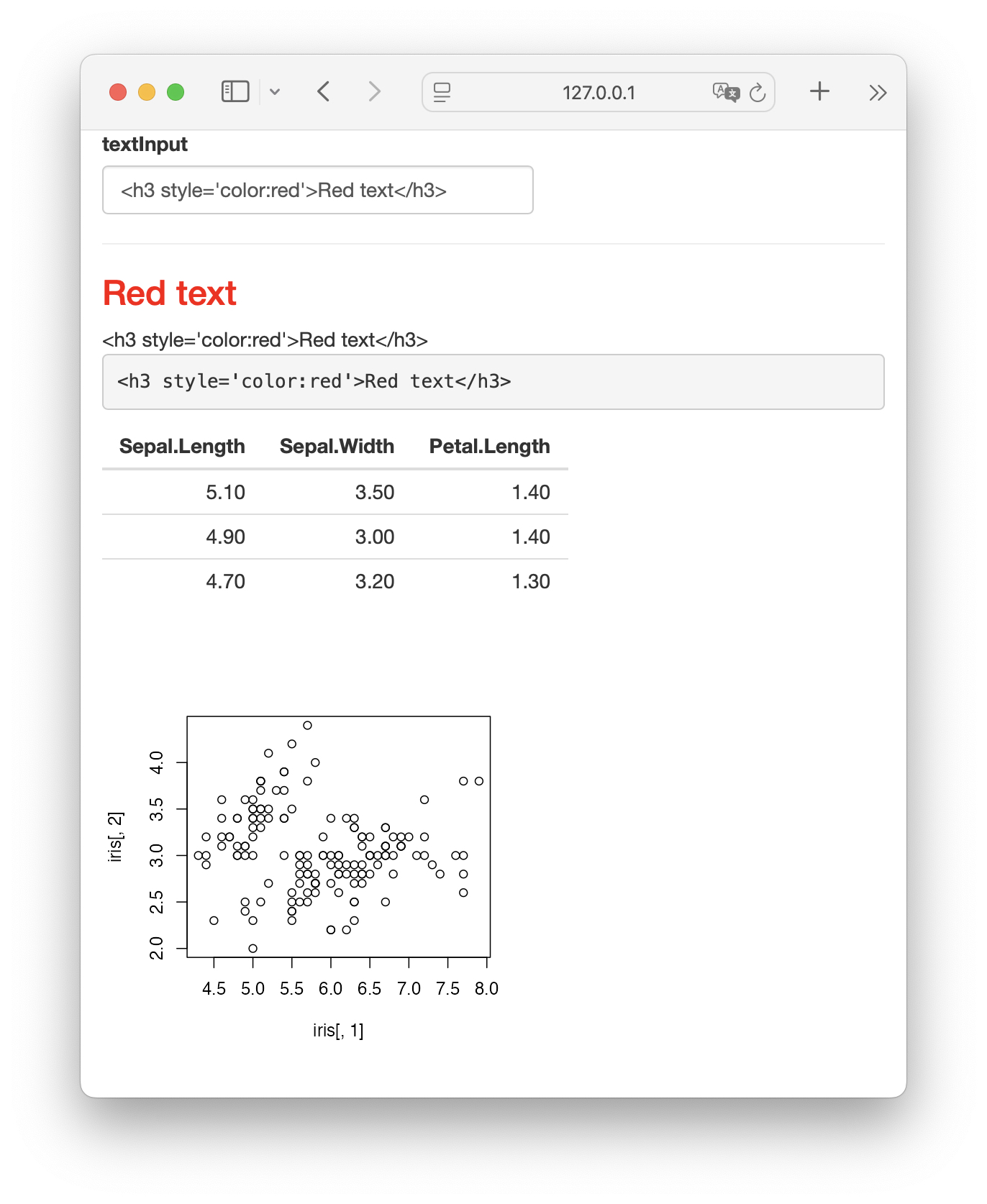
Task: Show more toolbar items with double chevron
Action: (x=878, y=92)
